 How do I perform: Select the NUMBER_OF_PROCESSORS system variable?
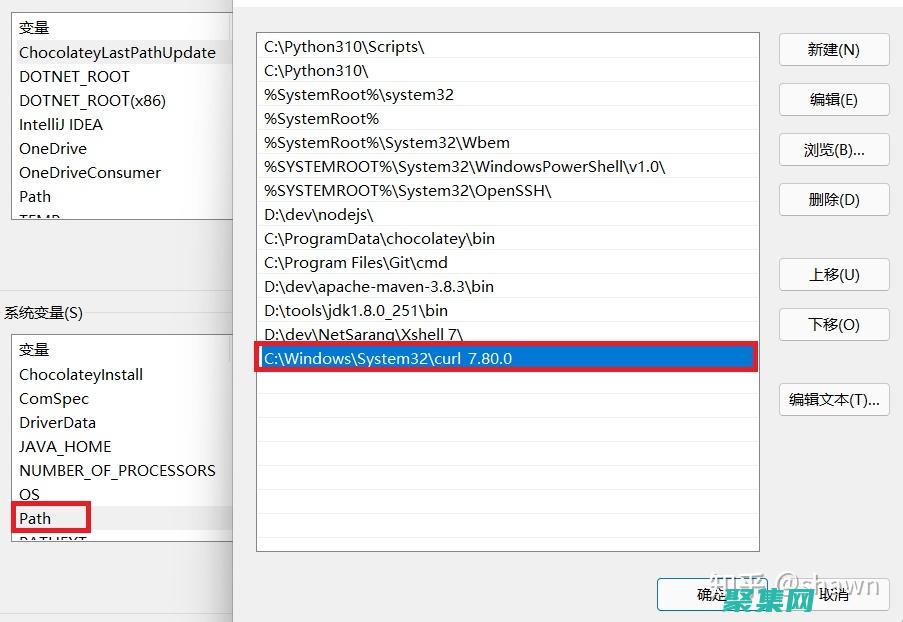pyautogui.click(x=117, y=471)
